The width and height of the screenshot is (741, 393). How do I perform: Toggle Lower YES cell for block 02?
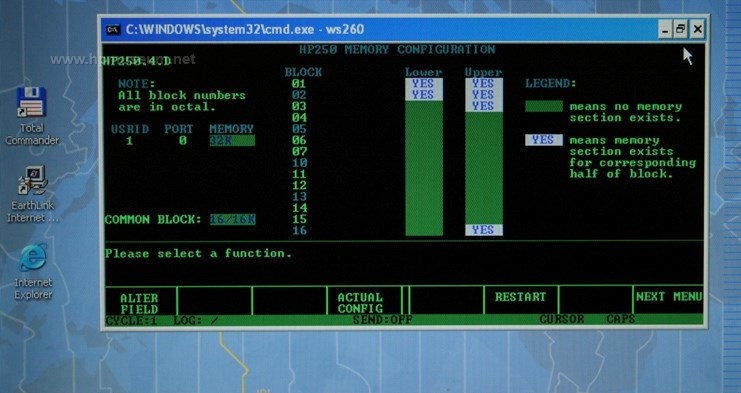tap(424, 95)
